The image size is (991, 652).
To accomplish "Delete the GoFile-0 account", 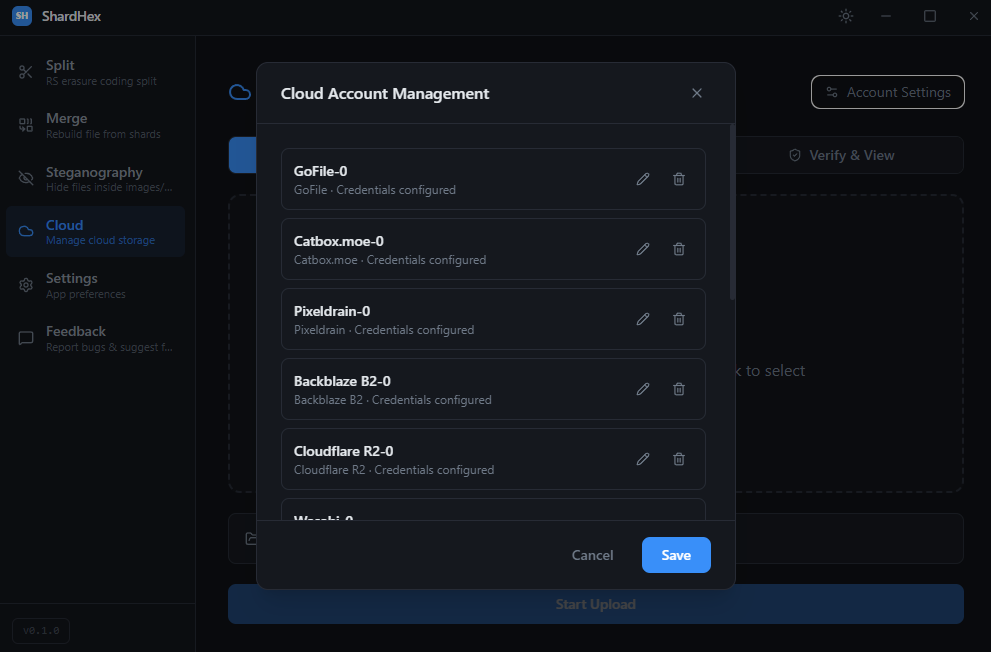I will point(679,179).
